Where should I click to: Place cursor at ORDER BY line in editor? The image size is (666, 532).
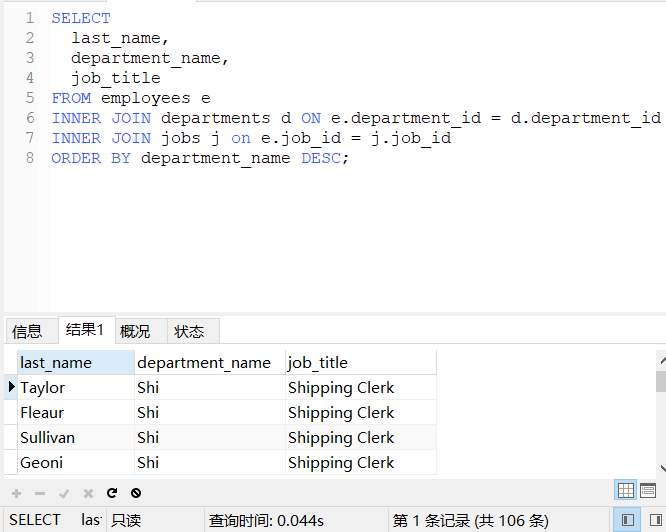[200, 158]
